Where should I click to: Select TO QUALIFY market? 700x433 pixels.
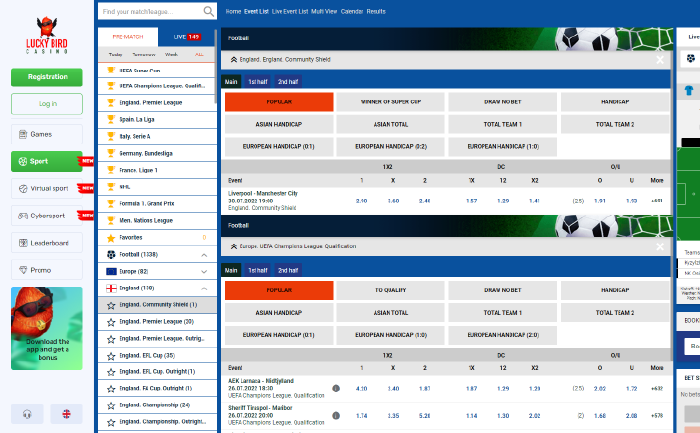tap(391, 290)
